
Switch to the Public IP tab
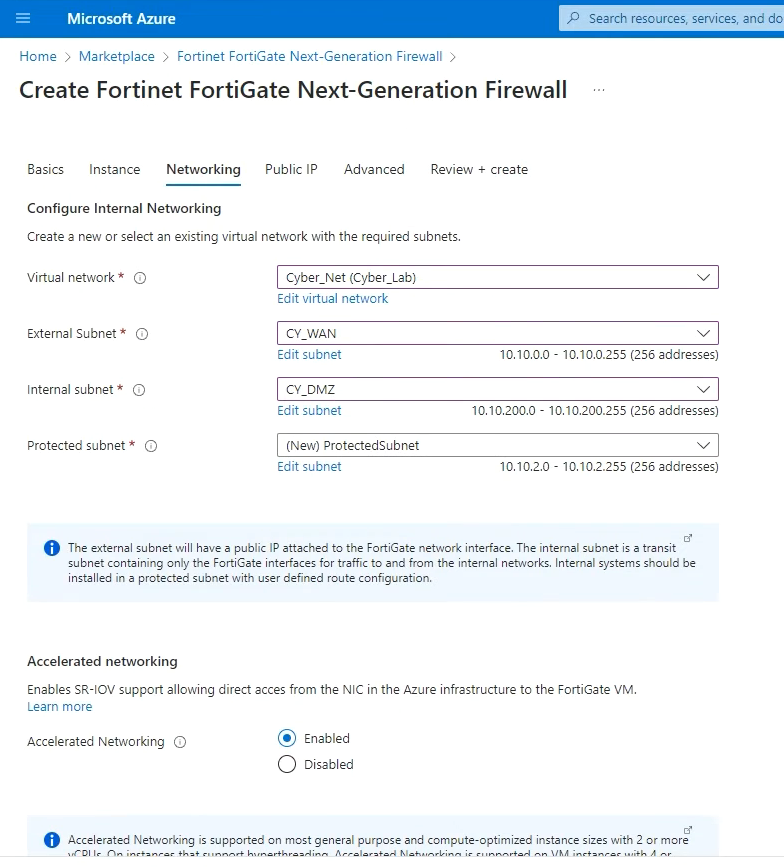tap(291, 169)
